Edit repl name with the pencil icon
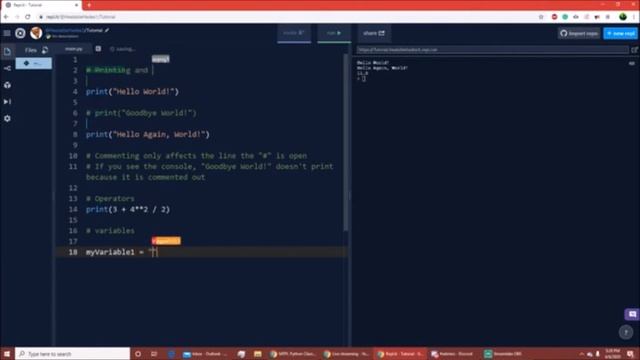The width and height of the screenshot is (640, 360). point(107,30)
